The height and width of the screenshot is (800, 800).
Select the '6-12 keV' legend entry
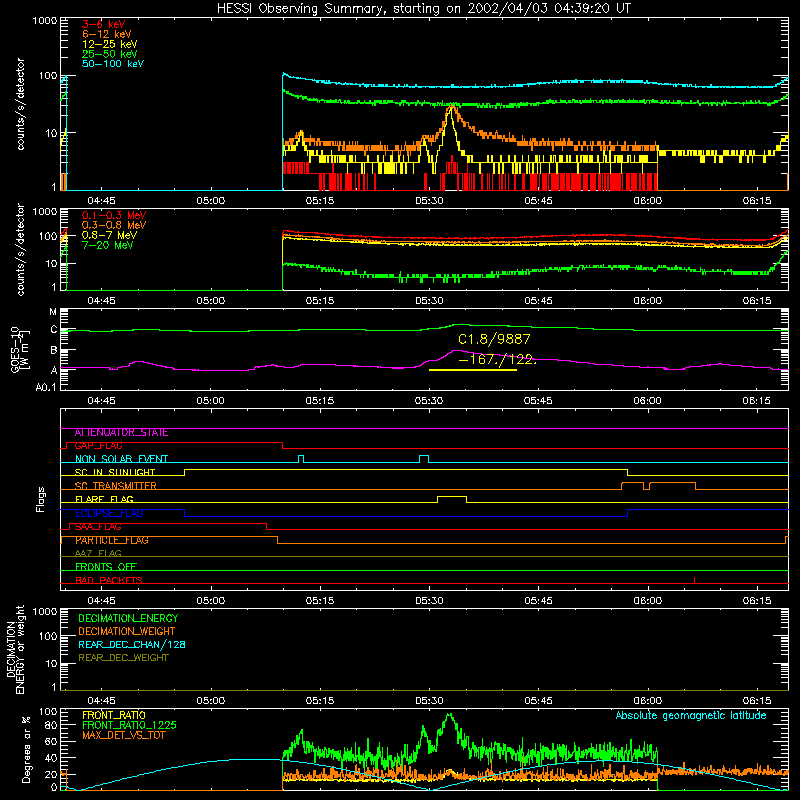click(x=106, y=34)
